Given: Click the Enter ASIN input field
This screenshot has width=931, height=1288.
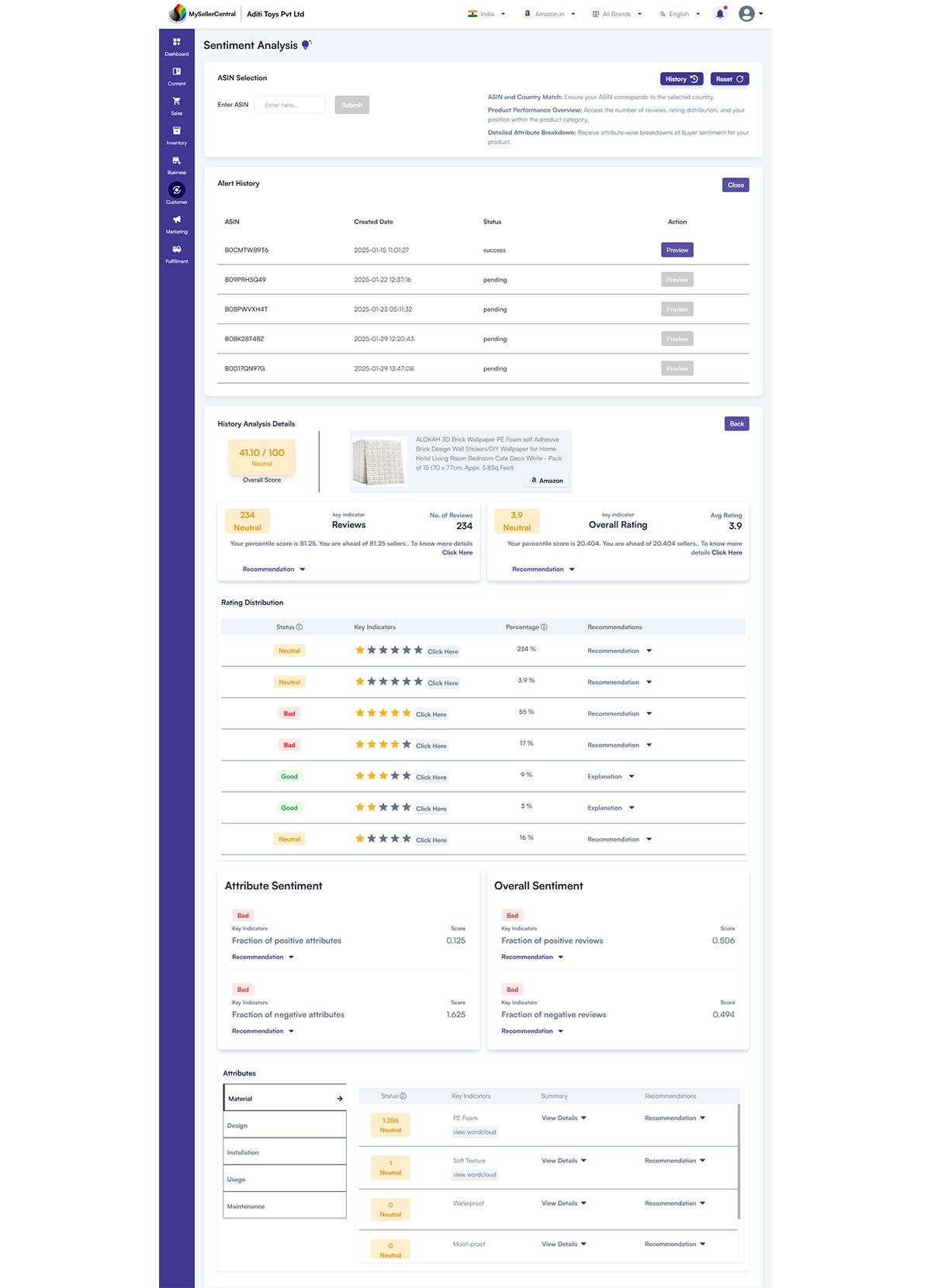Looking at the screenshot, I should 289,105.
